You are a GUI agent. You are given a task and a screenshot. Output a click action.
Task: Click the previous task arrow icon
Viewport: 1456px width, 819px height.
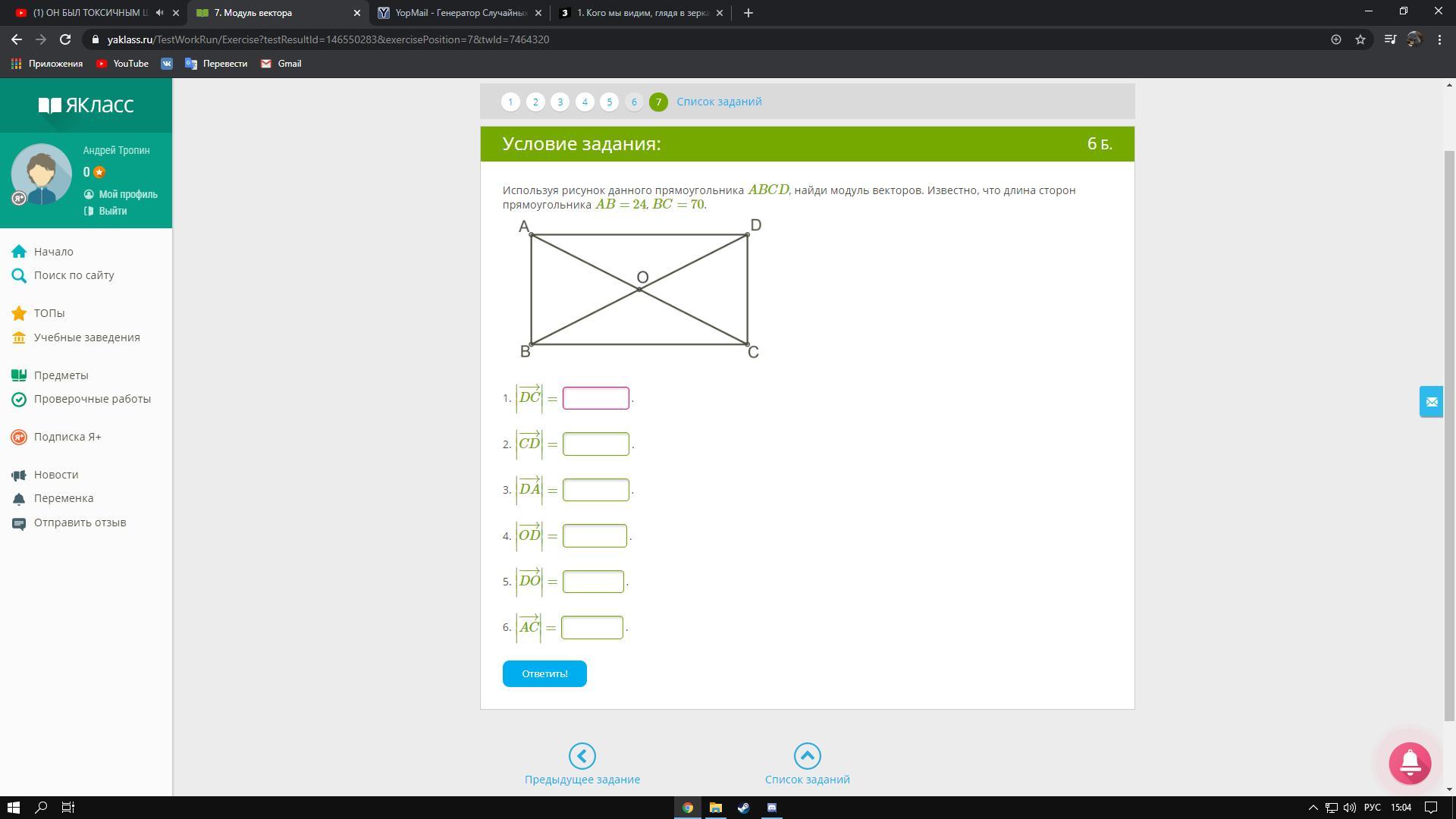582,756
